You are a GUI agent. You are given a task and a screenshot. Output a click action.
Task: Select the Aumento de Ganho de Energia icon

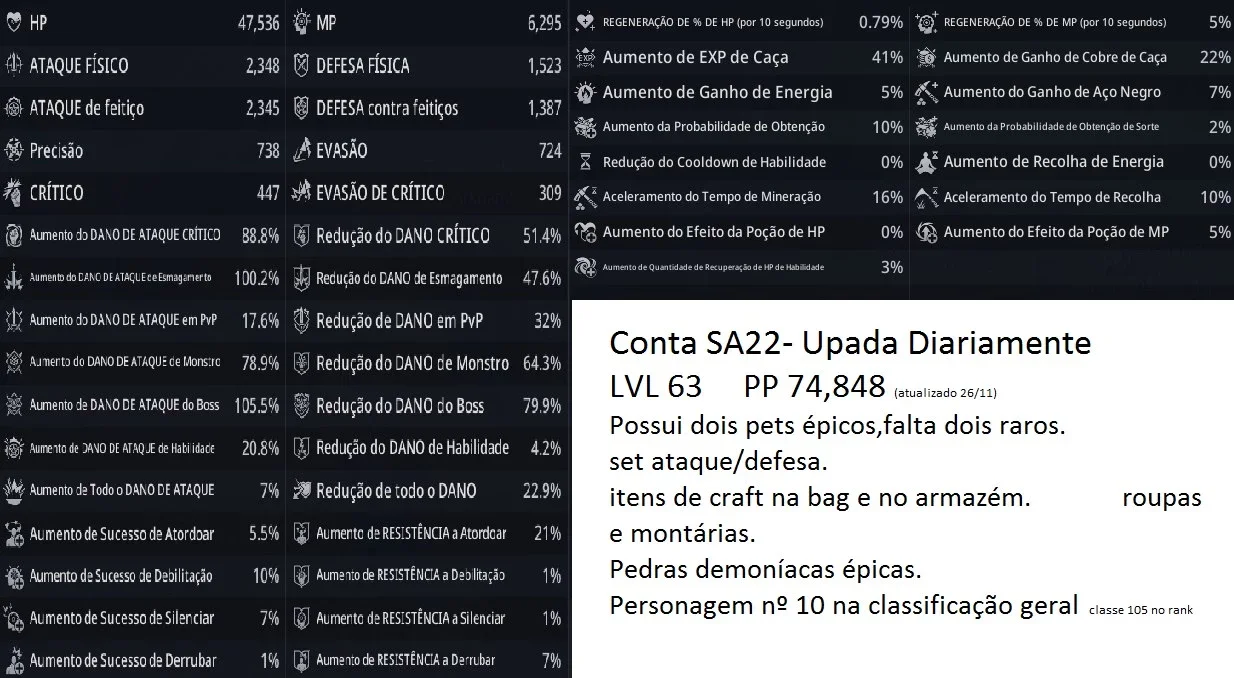[586, 92]
